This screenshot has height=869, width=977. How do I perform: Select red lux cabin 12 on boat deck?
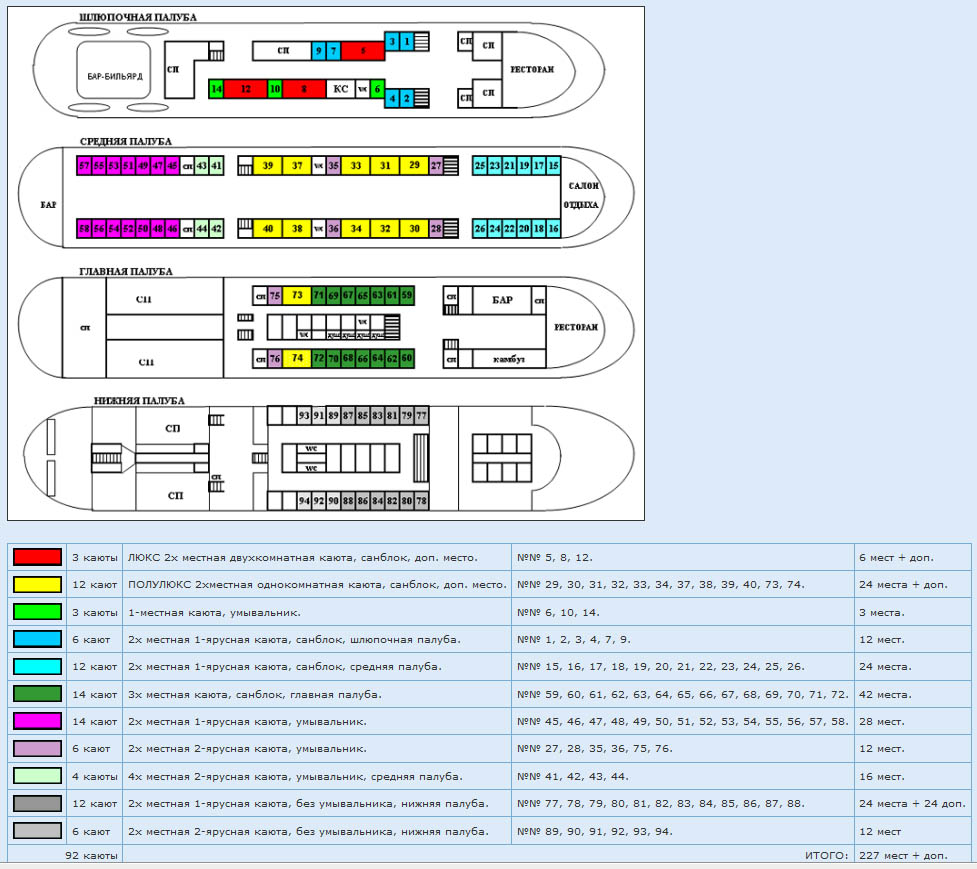pyautogui.click(x=245, y=89)
